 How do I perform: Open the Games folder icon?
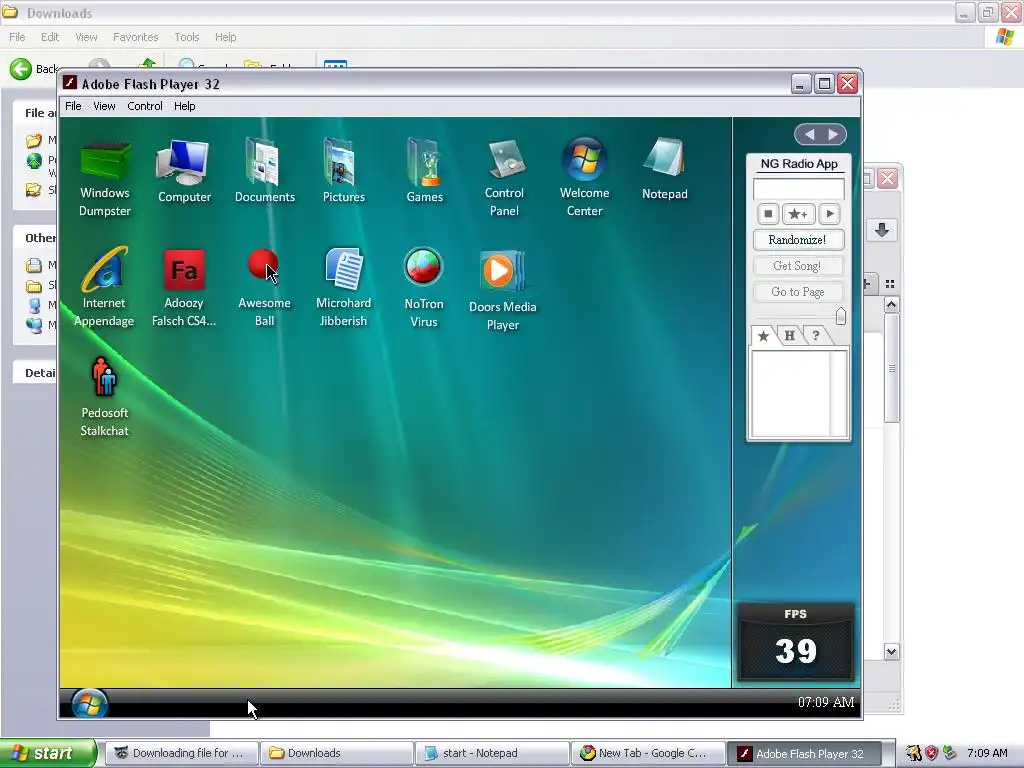pyautogui.click(x=424, y=171)
